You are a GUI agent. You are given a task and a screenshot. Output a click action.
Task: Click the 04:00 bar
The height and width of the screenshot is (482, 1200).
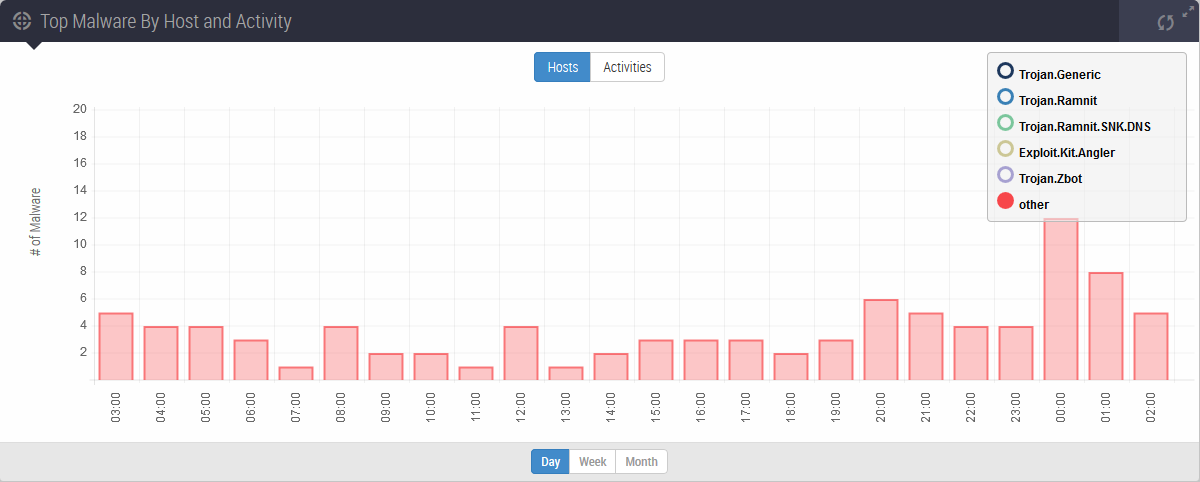coord(161,354)
